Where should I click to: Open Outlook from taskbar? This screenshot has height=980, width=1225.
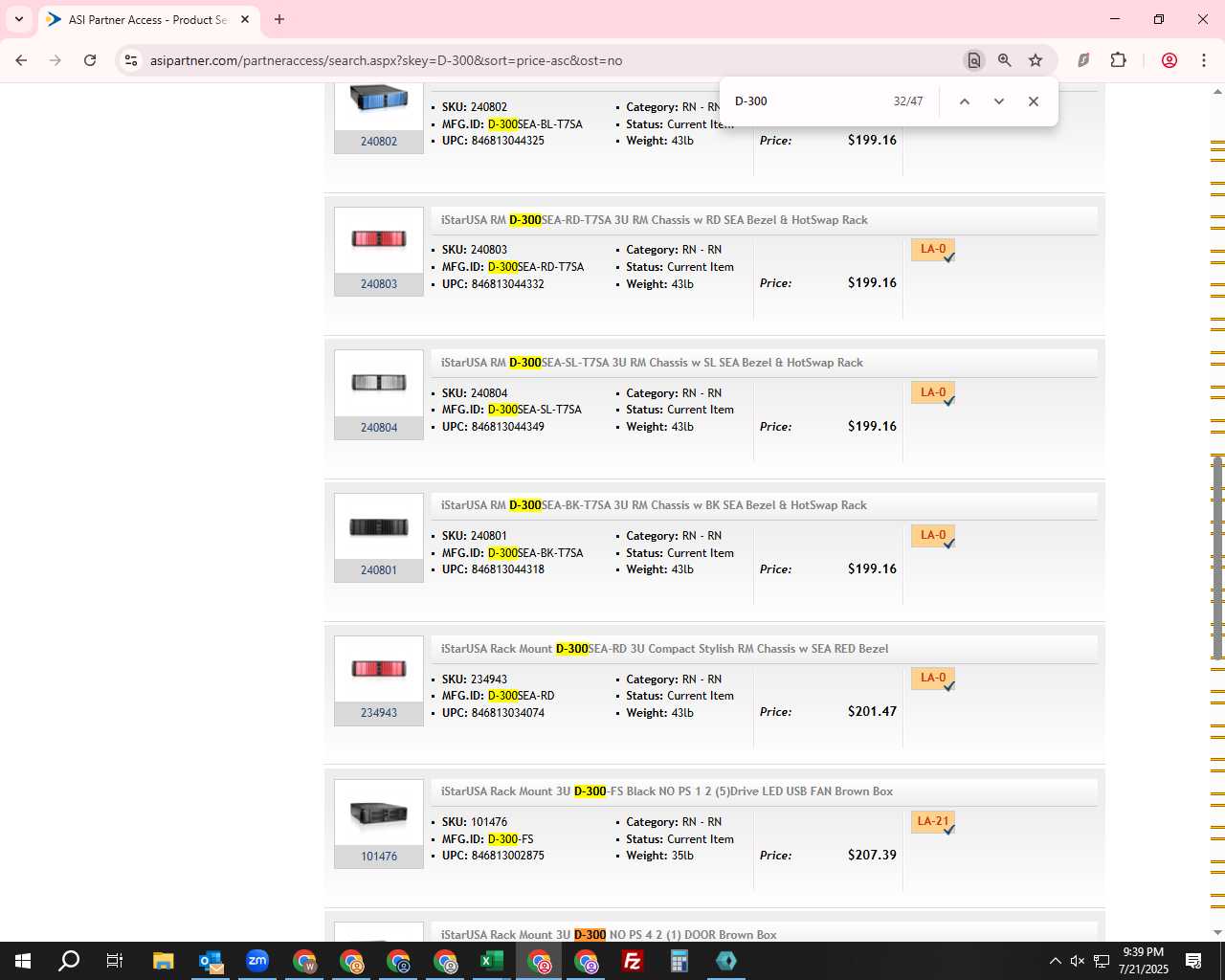(211, 961)
